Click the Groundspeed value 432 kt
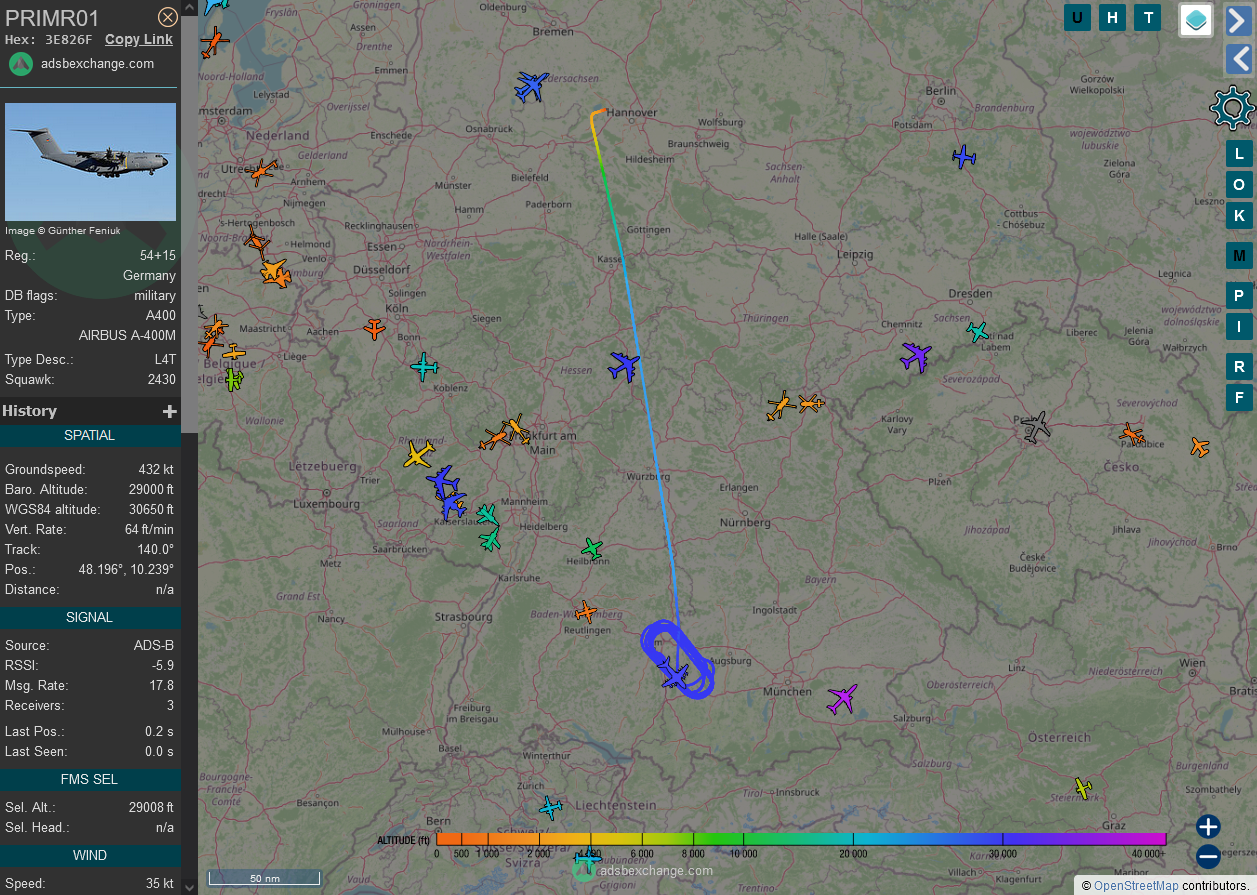The image size is (1257, 895). click(x=156, y=470)
